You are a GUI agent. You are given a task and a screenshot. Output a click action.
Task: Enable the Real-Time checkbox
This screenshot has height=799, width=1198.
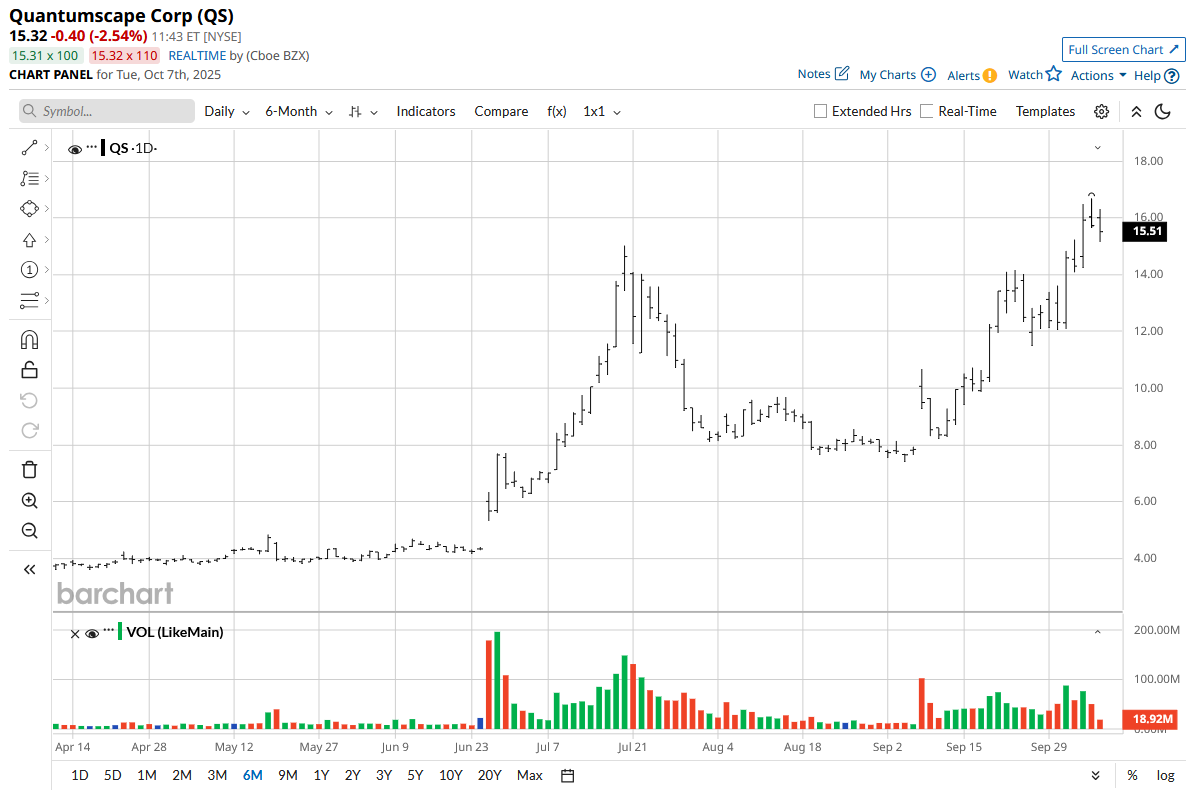pos(927,112)
